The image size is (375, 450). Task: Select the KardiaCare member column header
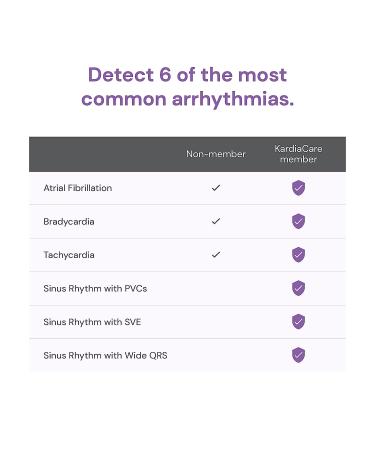(x=298, y=154)
